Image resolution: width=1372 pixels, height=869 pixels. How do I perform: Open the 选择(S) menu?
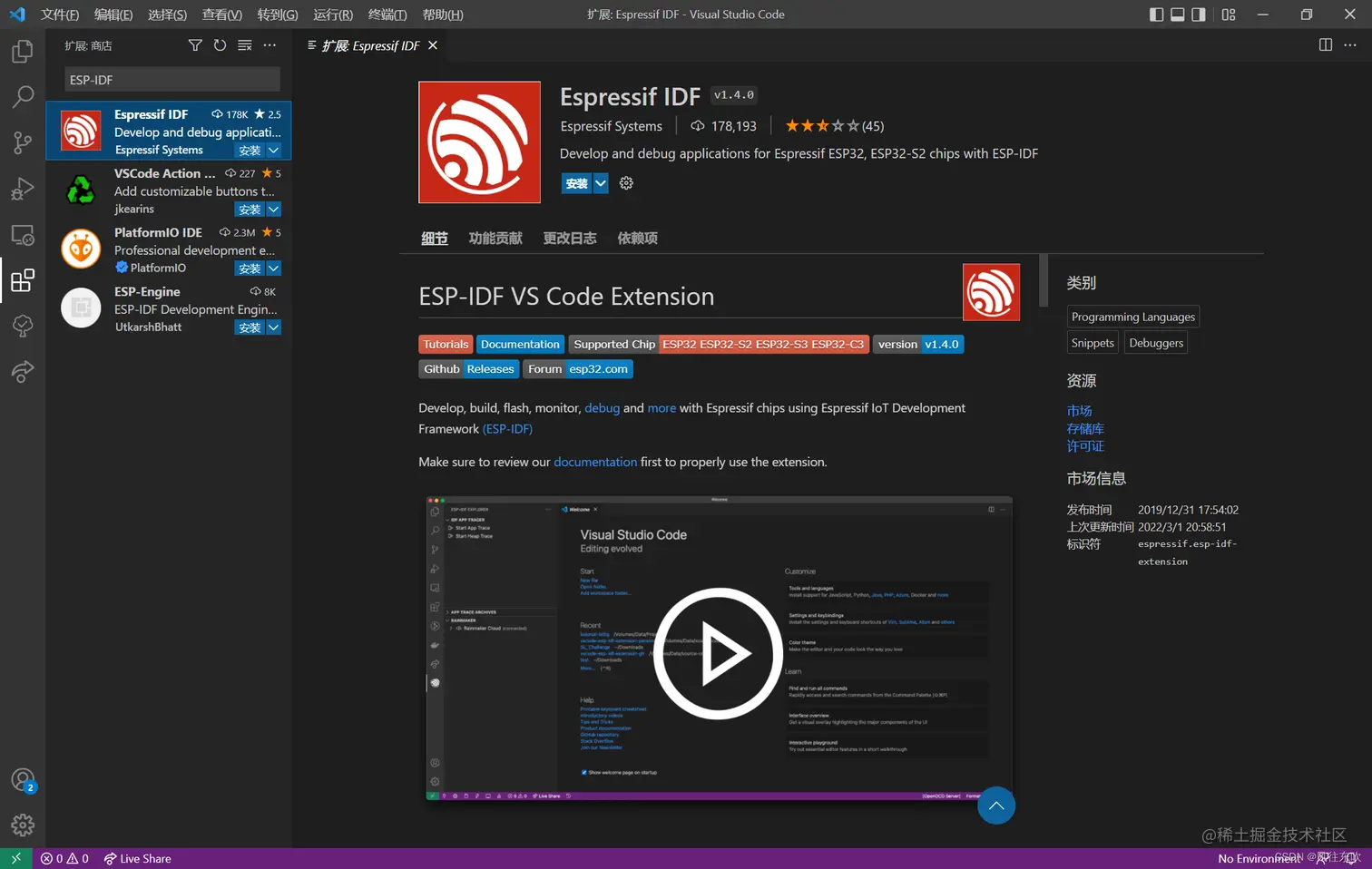coord(167,15)
